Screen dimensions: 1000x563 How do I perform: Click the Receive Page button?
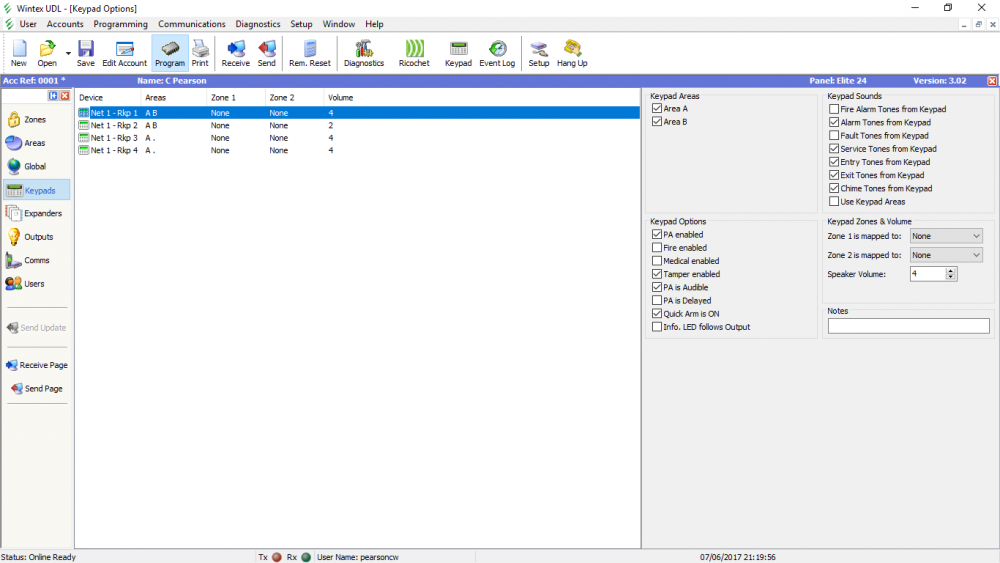(x=36, y=365)
